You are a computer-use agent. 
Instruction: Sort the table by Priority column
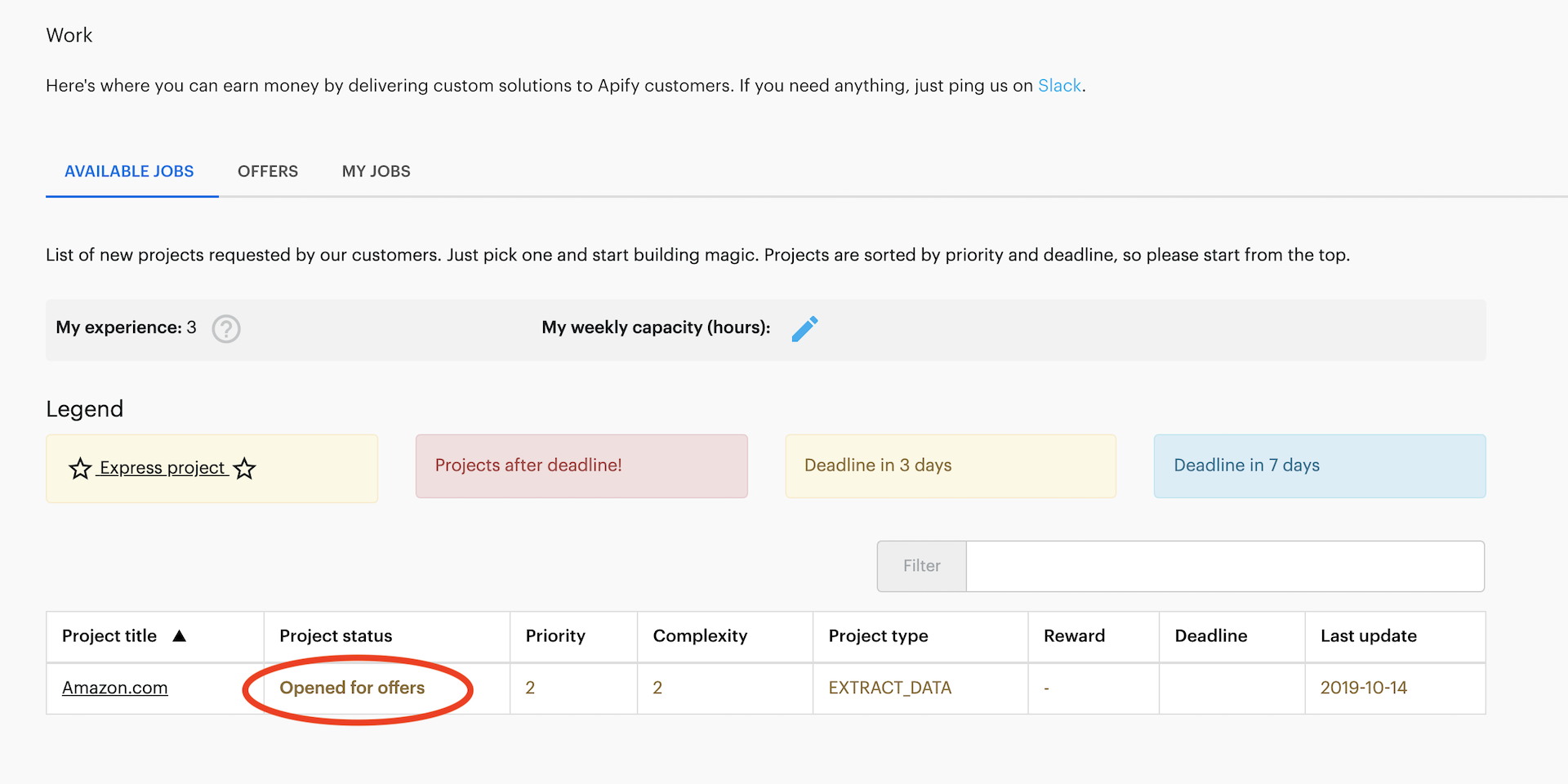pyautogui.click(x=555, y=636)
